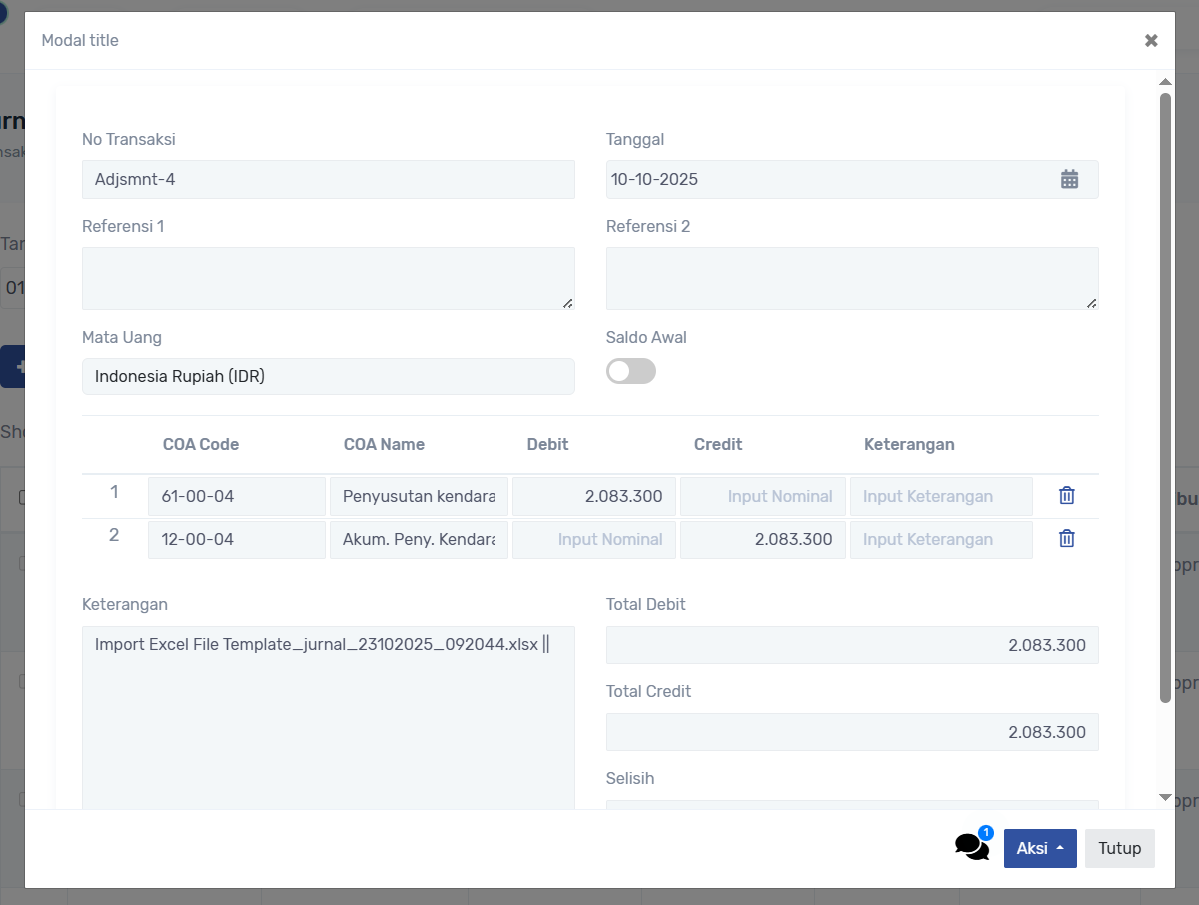Click COA Code 61-00-04 field
Screen dimensions: 1199x905
[236, 496]
